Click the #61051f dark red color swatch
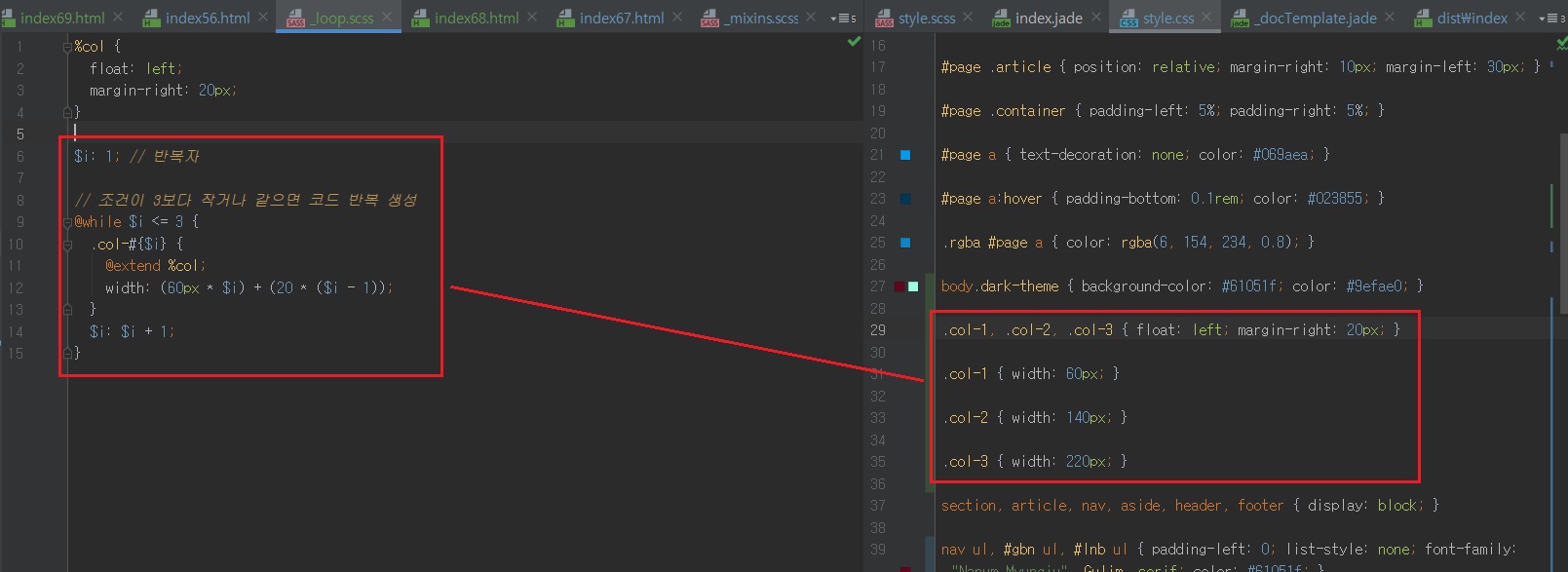 [899, 286]
